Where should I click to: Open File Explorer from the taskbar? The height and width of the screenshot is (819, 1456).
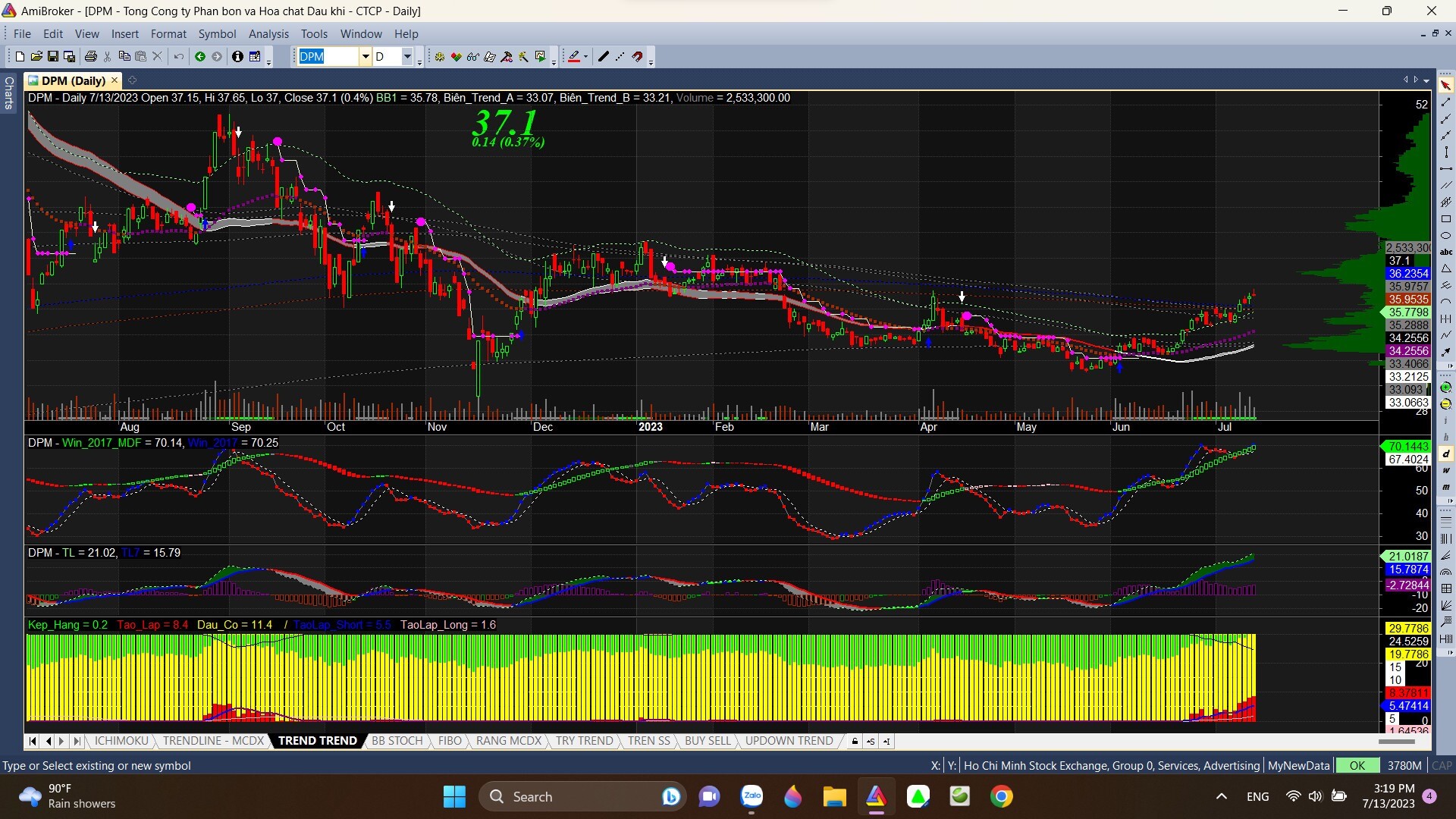(x=834, y=796)
